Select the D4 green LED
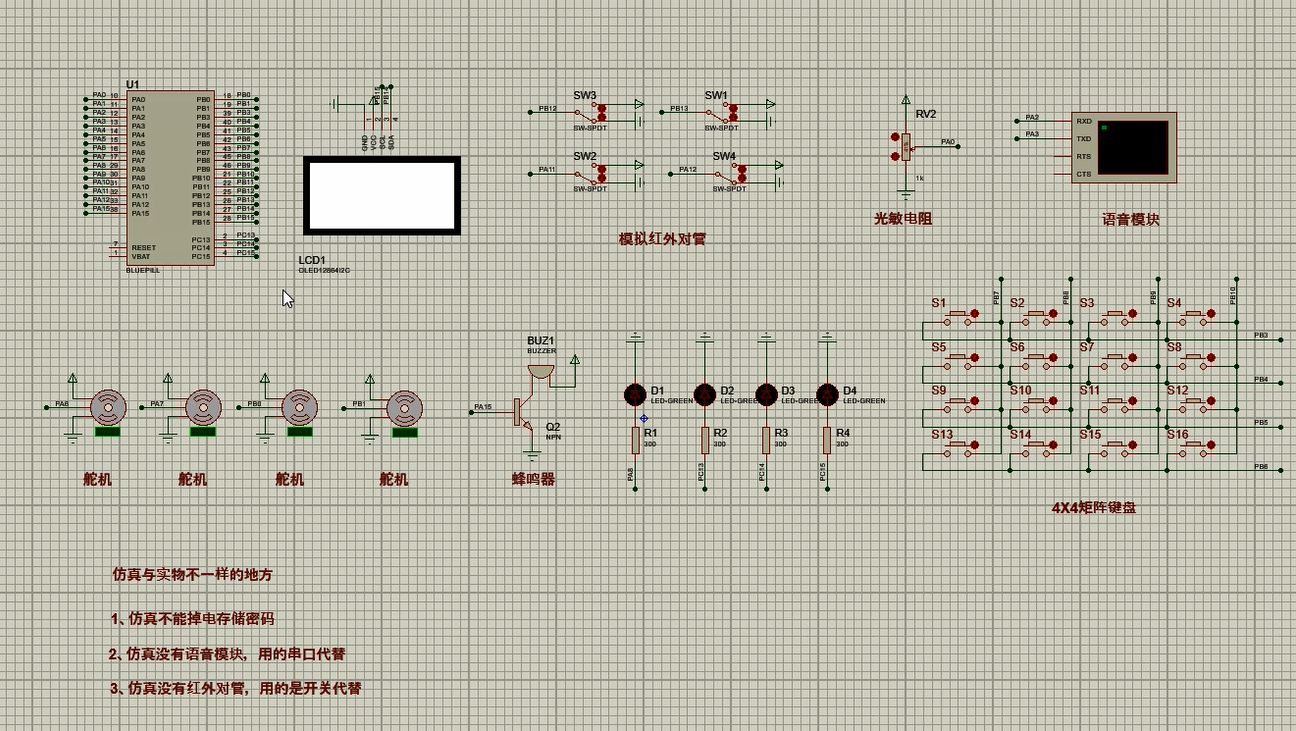Screen dimensions: 1296x731 [x=827, y=394]
